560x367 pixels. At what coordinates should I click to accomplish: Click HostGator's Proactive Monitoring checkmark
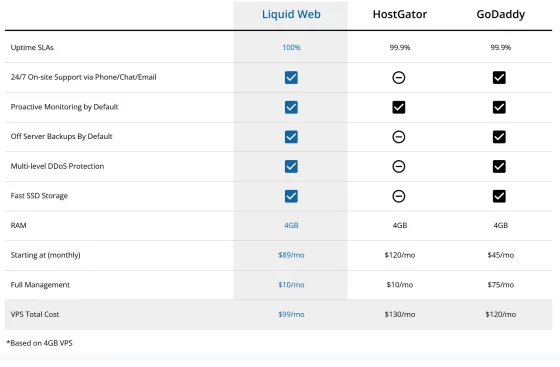399,107
